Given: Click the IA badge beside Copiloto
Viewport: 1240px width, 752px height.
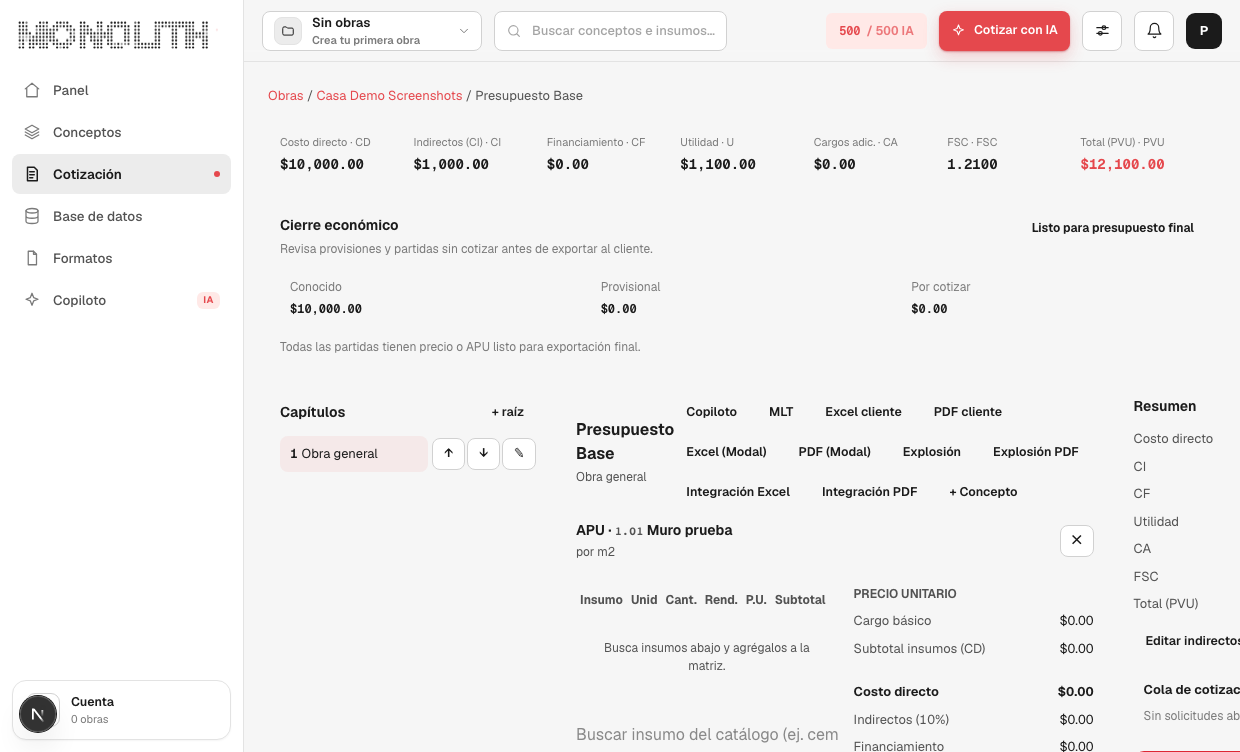Looking at the screenshot, I should pos(208,300).
